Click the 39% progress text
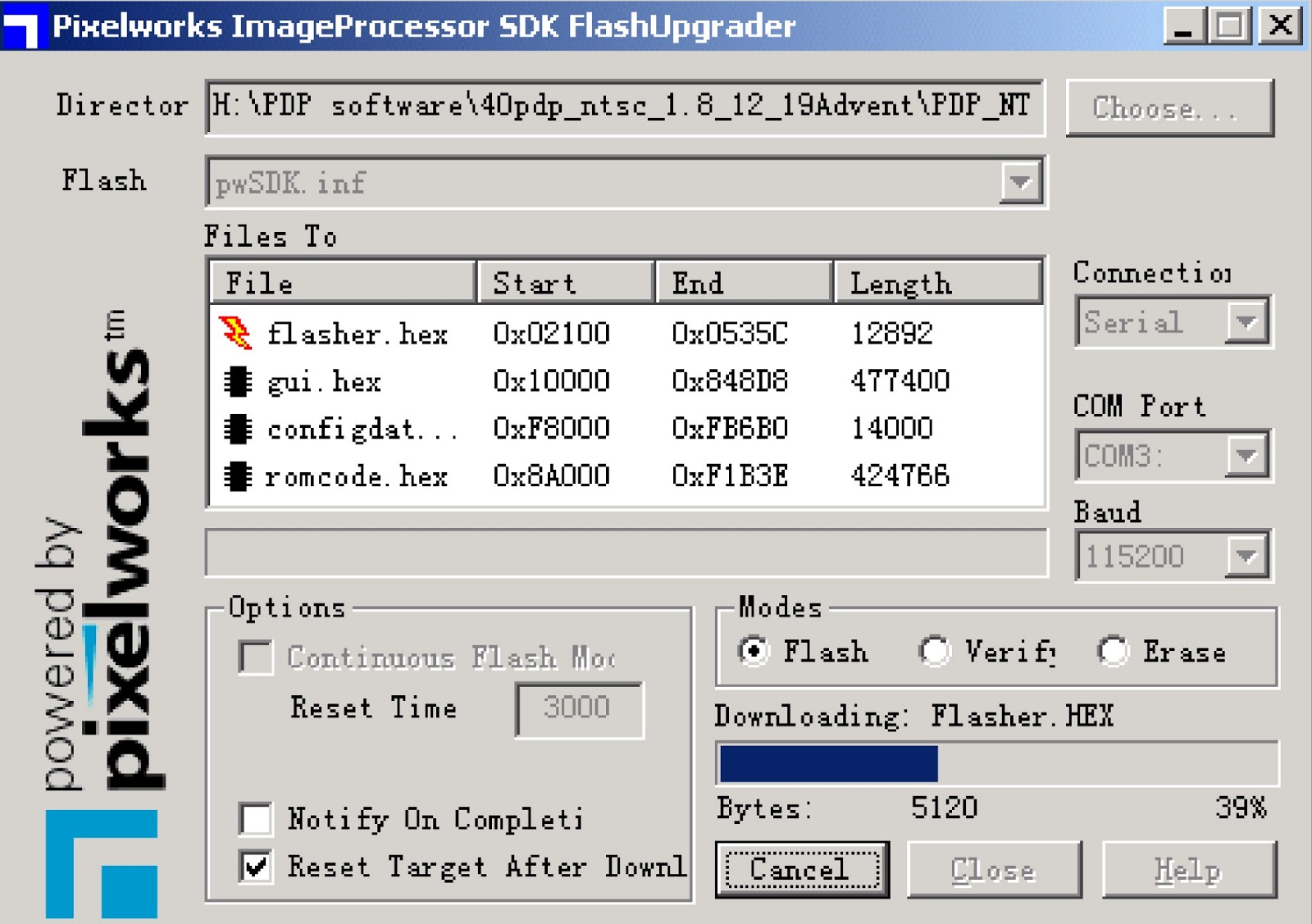The image size is (1312, 924). pyautogui.click(x=1241, y=808)
